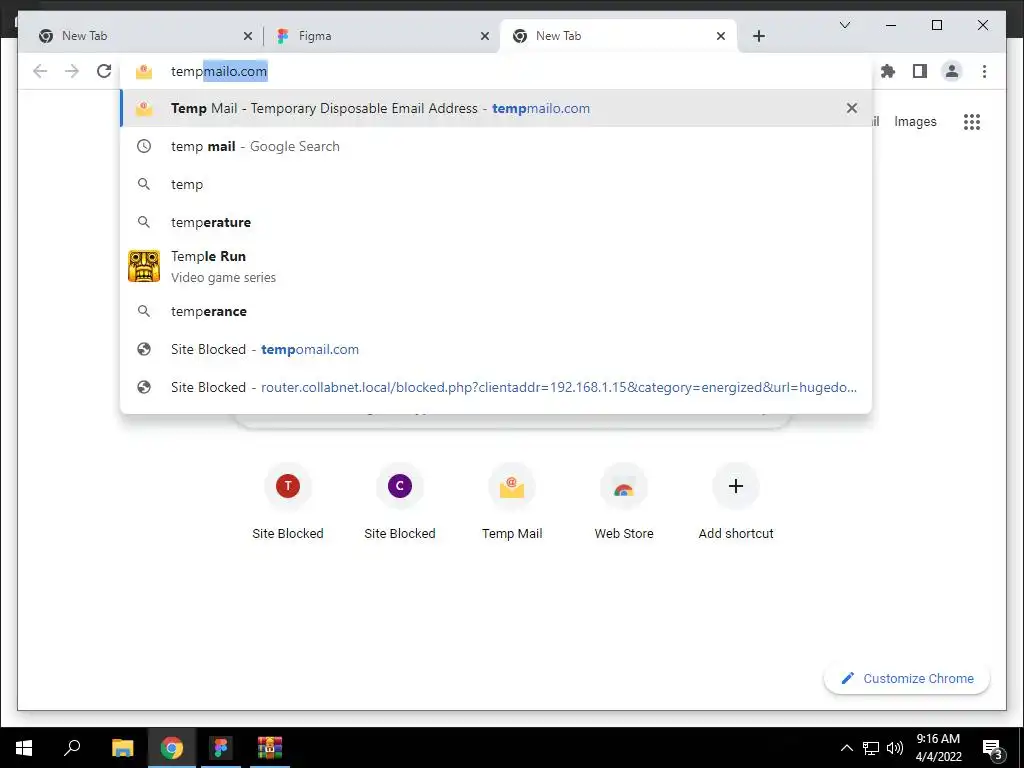Switch to the Figma tab
The image size is (1024, 768).
(382, 36)
